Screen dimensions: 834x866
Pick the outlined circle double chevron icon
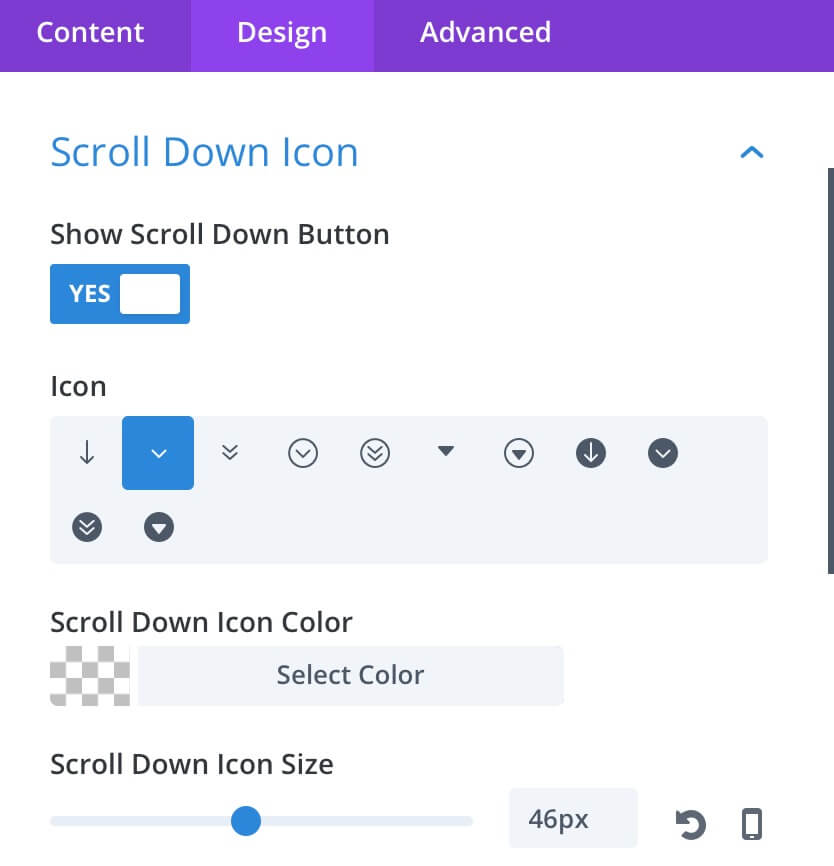pos(374,453)
